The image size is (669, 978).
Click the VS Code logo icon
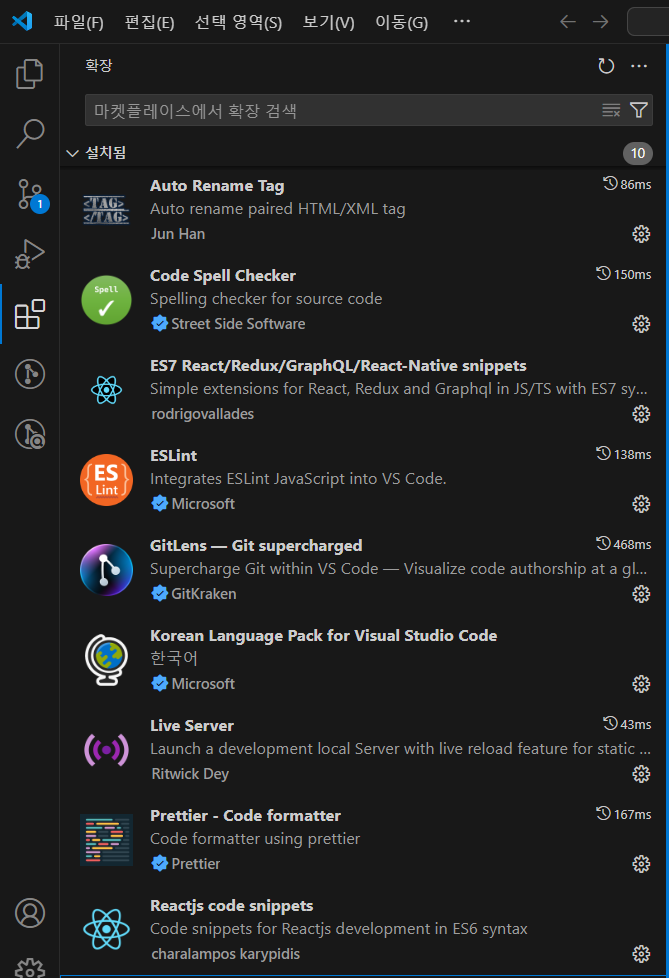22,21
